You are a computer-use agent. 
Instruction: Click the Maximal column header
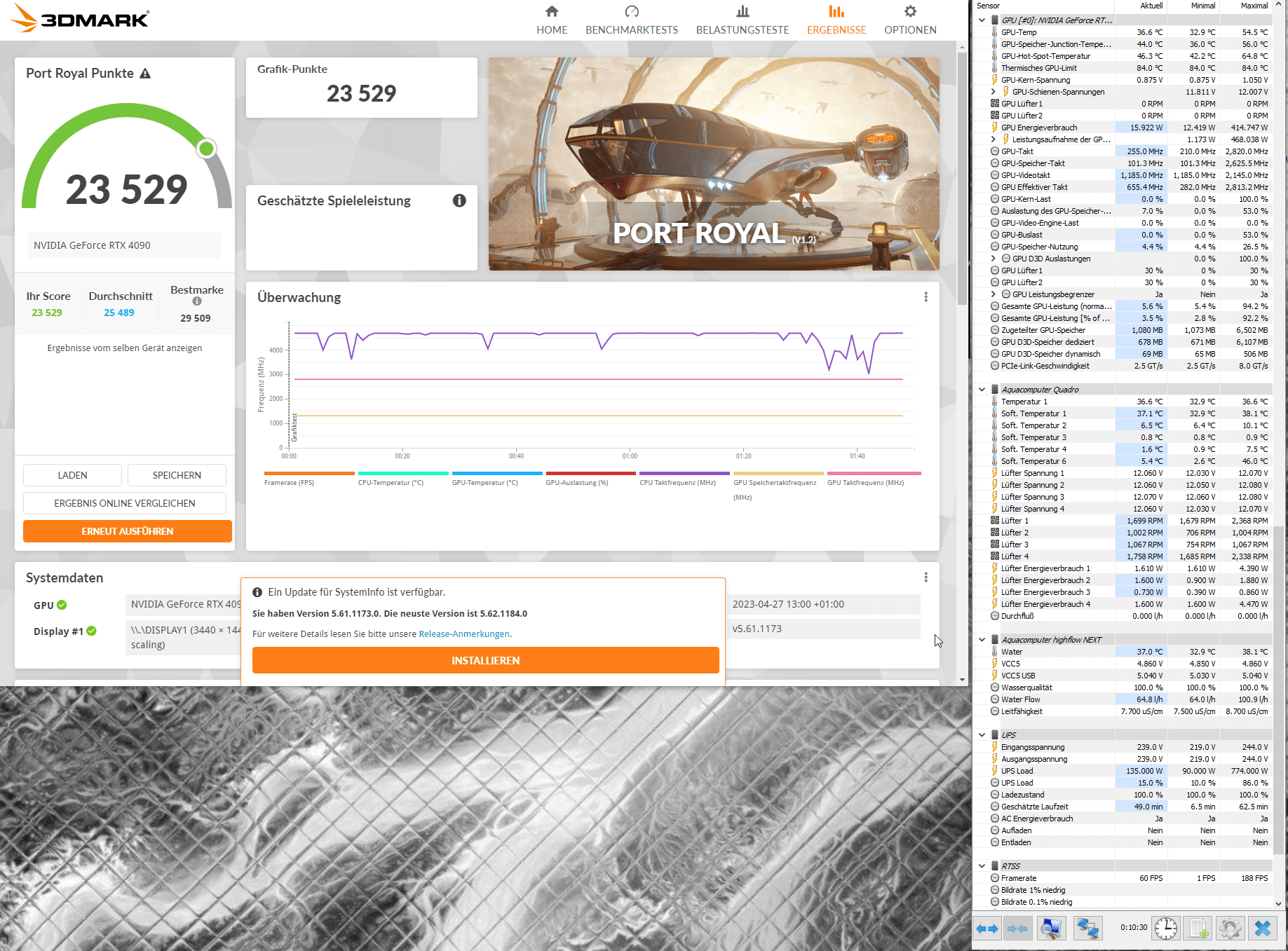pos(1247,6)
